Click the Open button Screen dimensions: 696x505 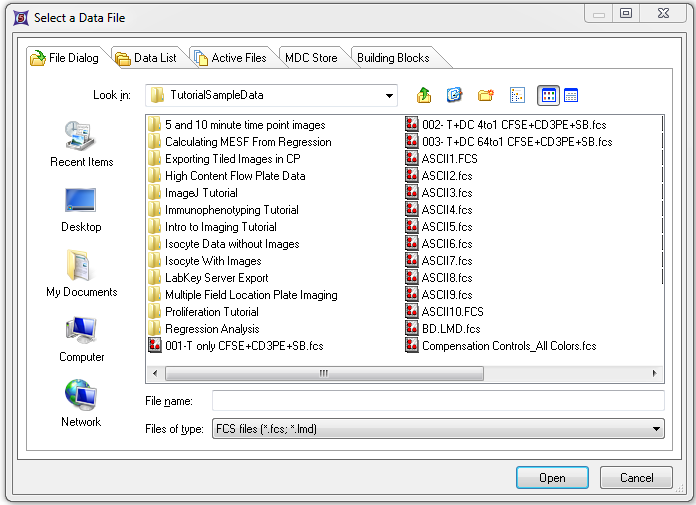[x=552, y=478]
